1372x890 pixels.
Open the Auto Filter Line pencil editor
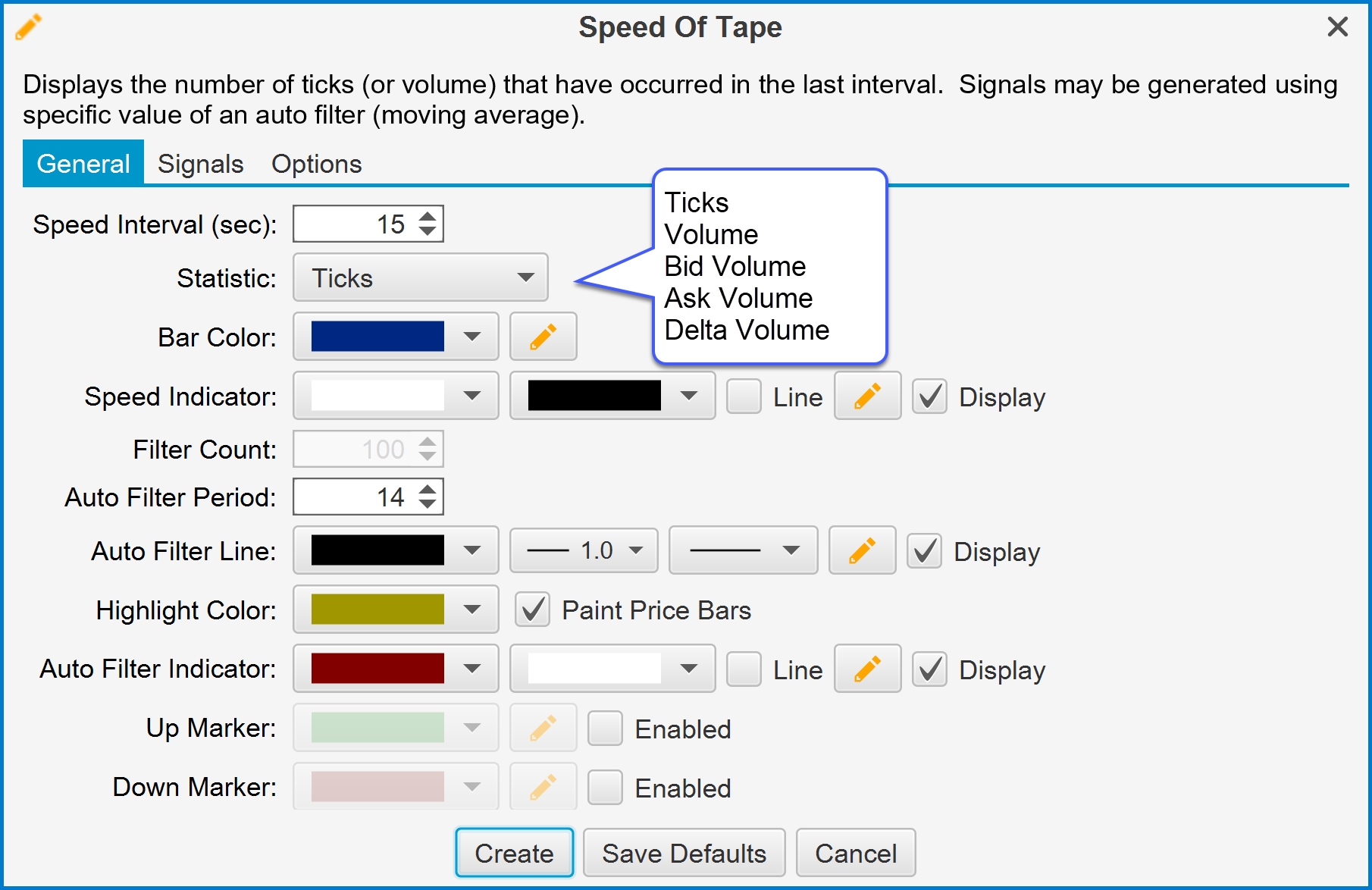click(x=862, y=550)
